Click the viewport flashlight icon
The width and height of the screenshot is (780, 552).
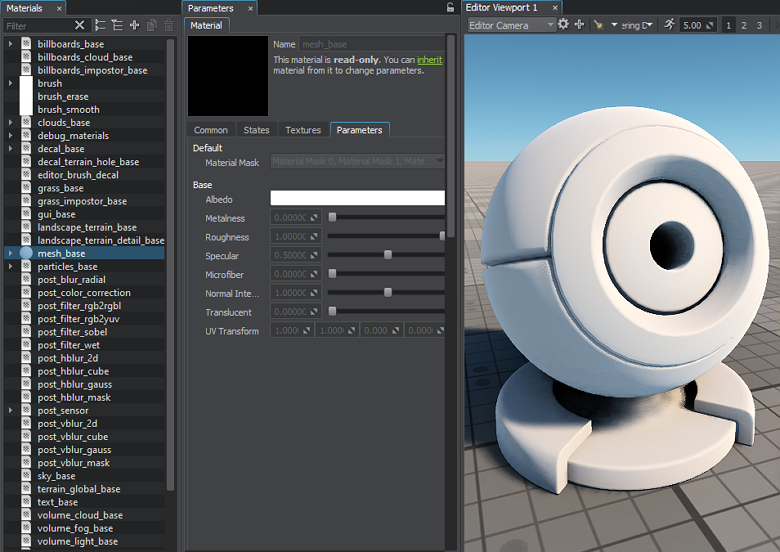pyautogui.click(x=598, y=25)
